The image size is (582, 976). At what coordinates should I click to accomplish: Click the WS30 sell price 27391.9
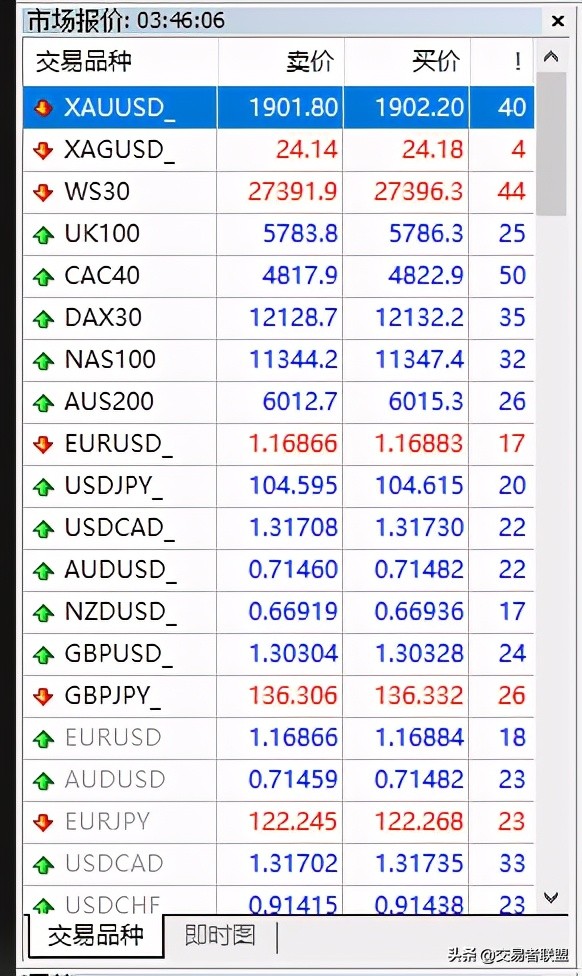293,192
